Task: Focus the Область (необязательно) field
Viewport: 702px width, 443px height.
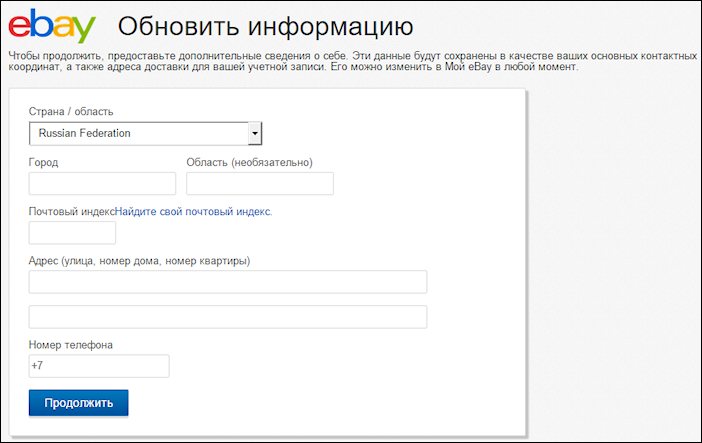Action: 260,184
